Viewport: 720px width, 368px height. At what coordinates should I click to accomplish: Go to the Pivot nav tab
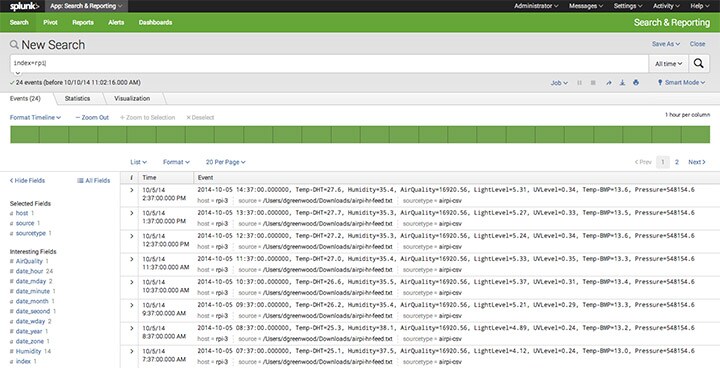pyautogui.click(x=51, y=23)
